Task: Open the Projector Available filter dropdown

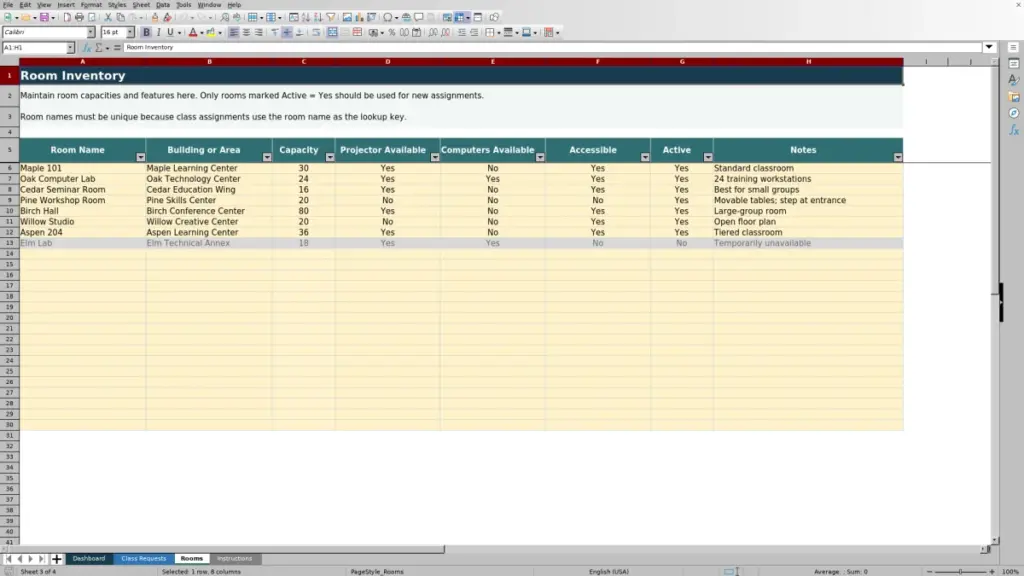Action: [x=435, y=157]
